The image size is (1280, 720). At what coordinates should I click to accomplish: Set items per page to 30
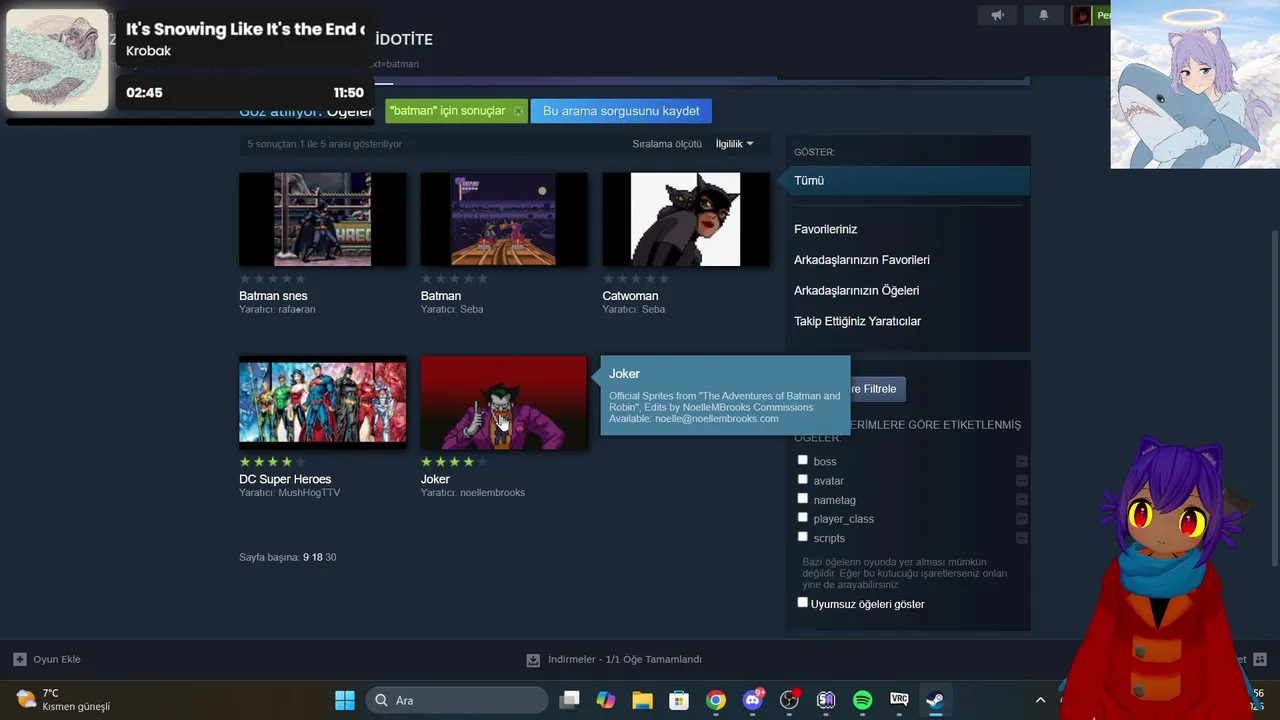point(331,557)
